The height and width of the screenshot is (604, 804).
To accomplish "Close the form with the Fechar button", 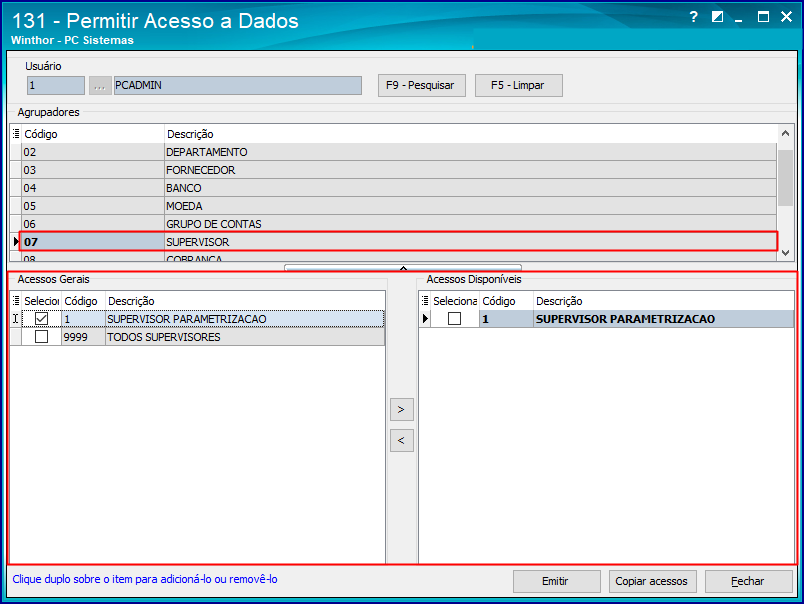I will [x=748, y=581].
